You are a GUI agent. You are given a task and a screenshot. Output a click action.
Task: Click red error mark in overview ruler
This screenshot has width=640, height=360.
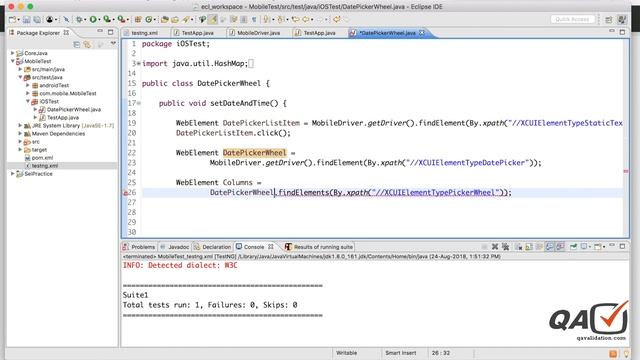[x=626, y=171]
